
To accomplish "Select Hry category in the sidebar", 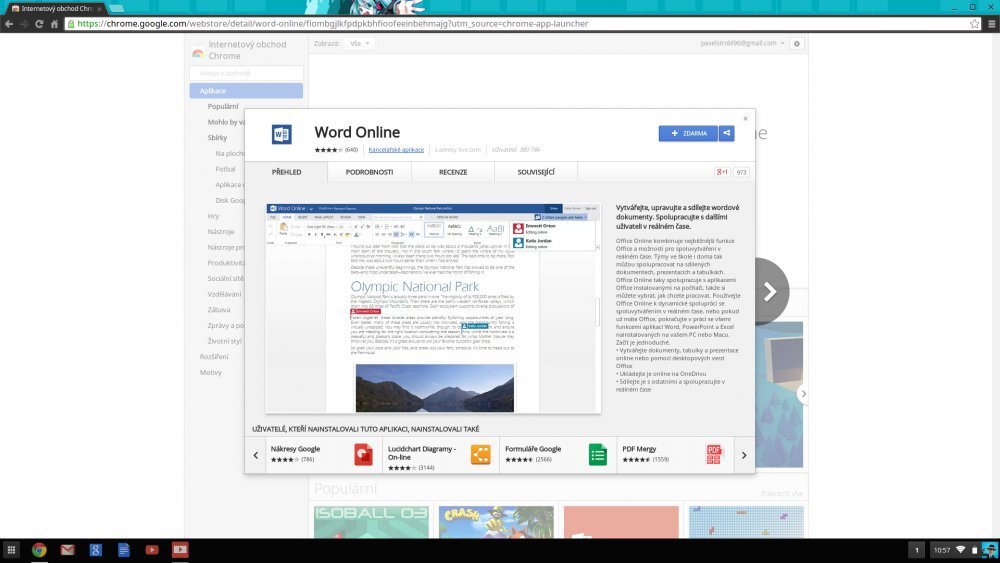I will pos(213,216).
